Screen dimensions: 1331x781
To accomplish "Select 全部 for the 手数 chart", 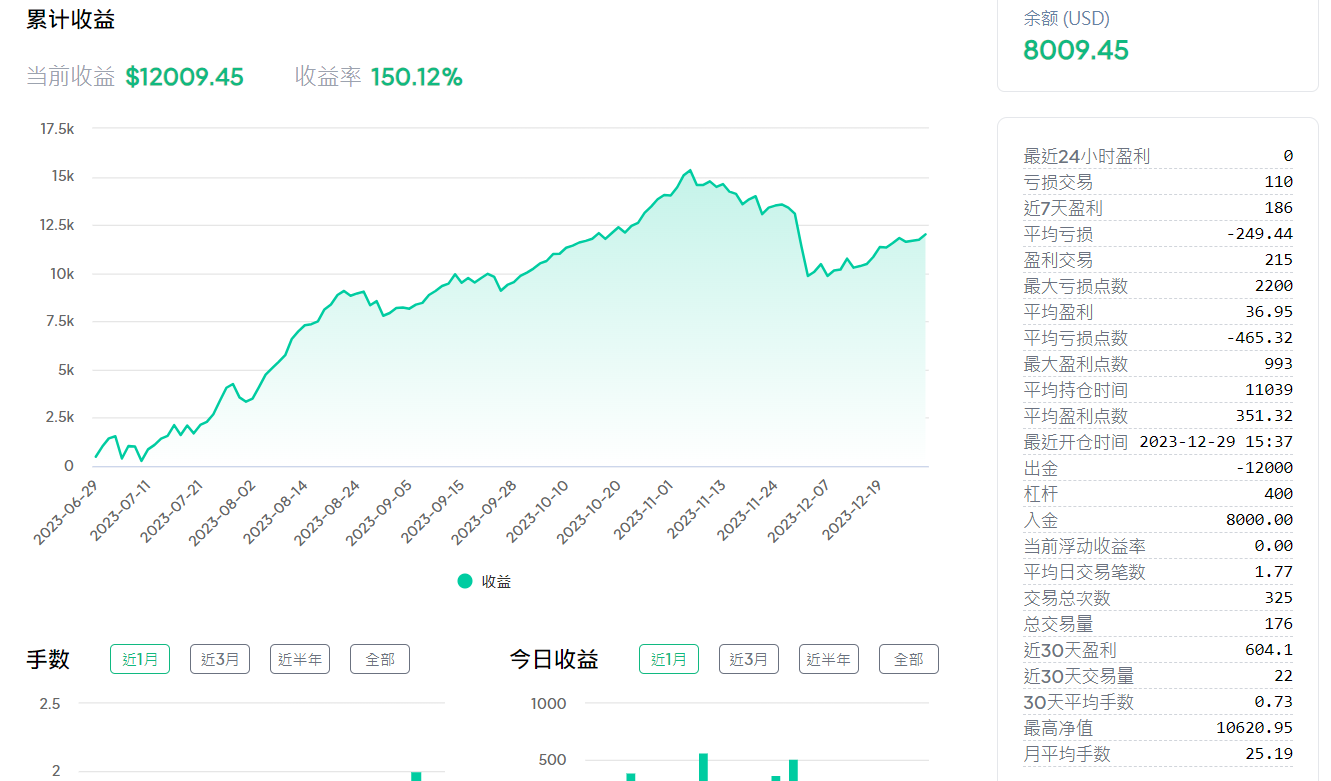I will click(x=380, y=659).
